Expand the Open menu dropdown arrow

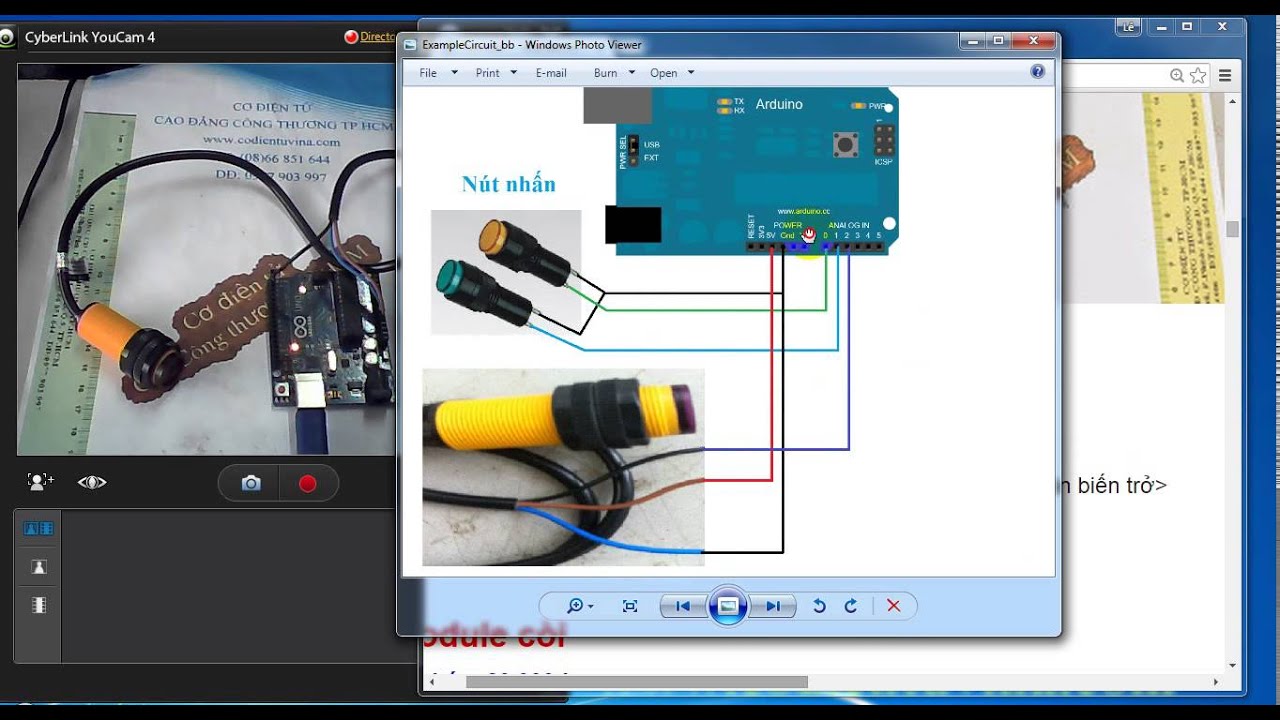click(691, 73)
